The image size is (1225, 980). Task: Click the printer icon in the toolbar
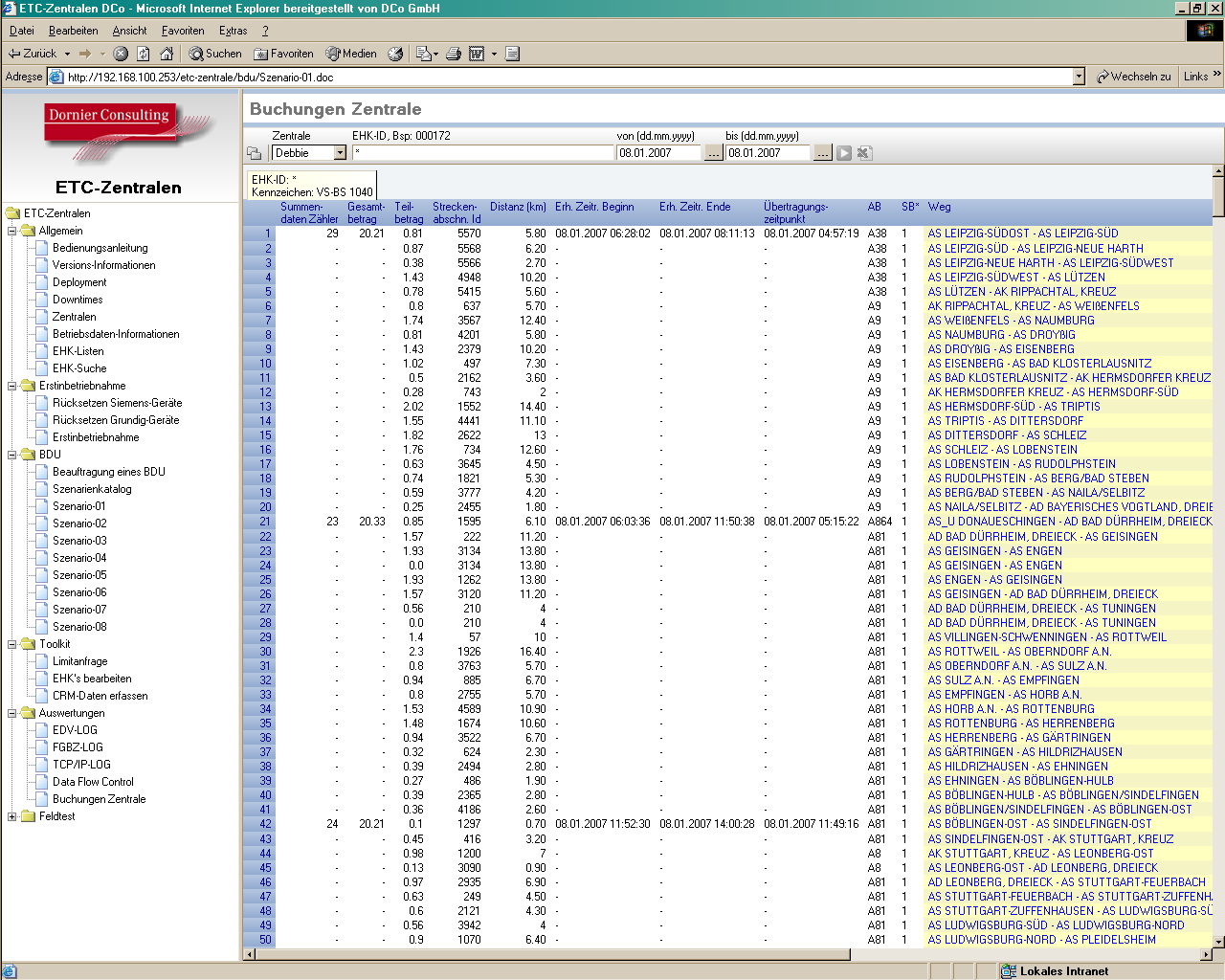[x=454, y=54]
